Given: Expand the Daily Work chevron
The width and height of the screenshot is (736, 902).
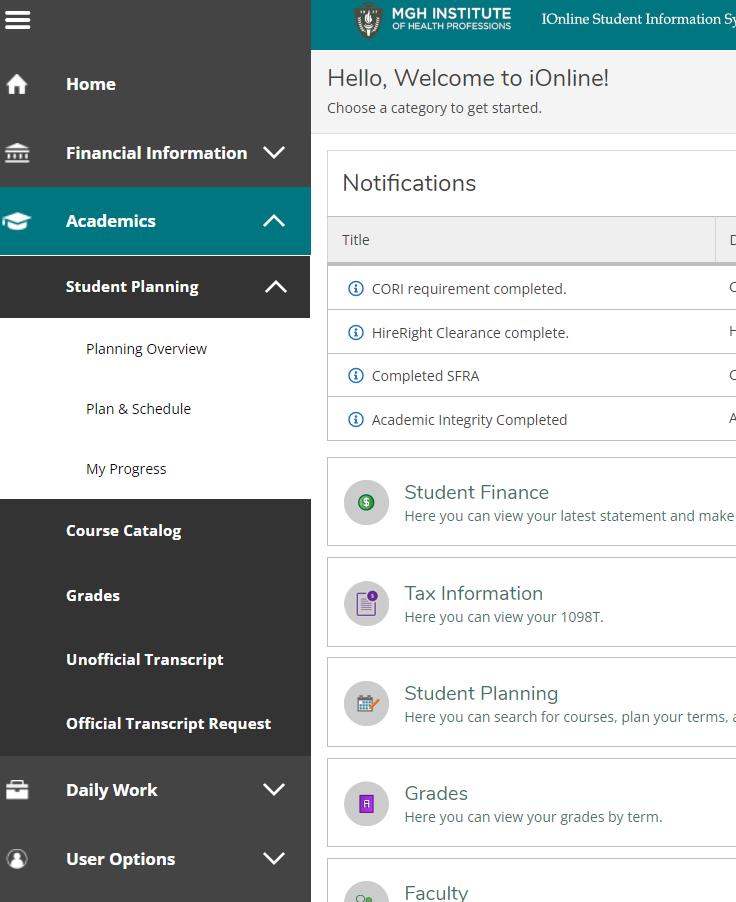Looking at the screenshot, I should point(274,790).
